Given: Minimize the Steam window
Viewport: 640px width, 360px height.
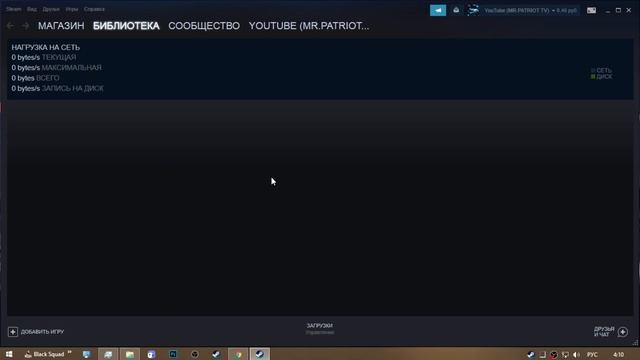Looking at the screenshot, I should coord(608,10).
